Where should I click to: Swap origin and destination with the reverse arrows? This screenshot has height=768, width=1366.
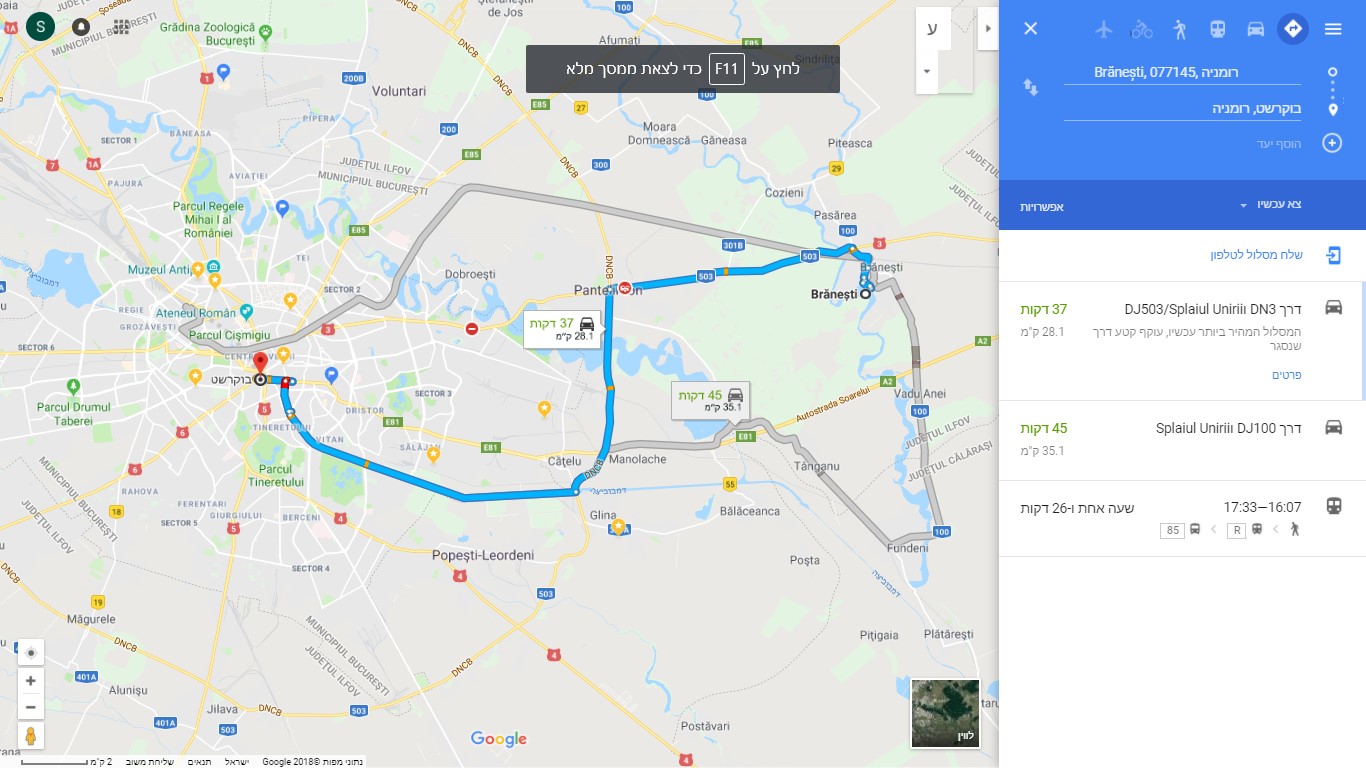click(x=1031, y=88)
